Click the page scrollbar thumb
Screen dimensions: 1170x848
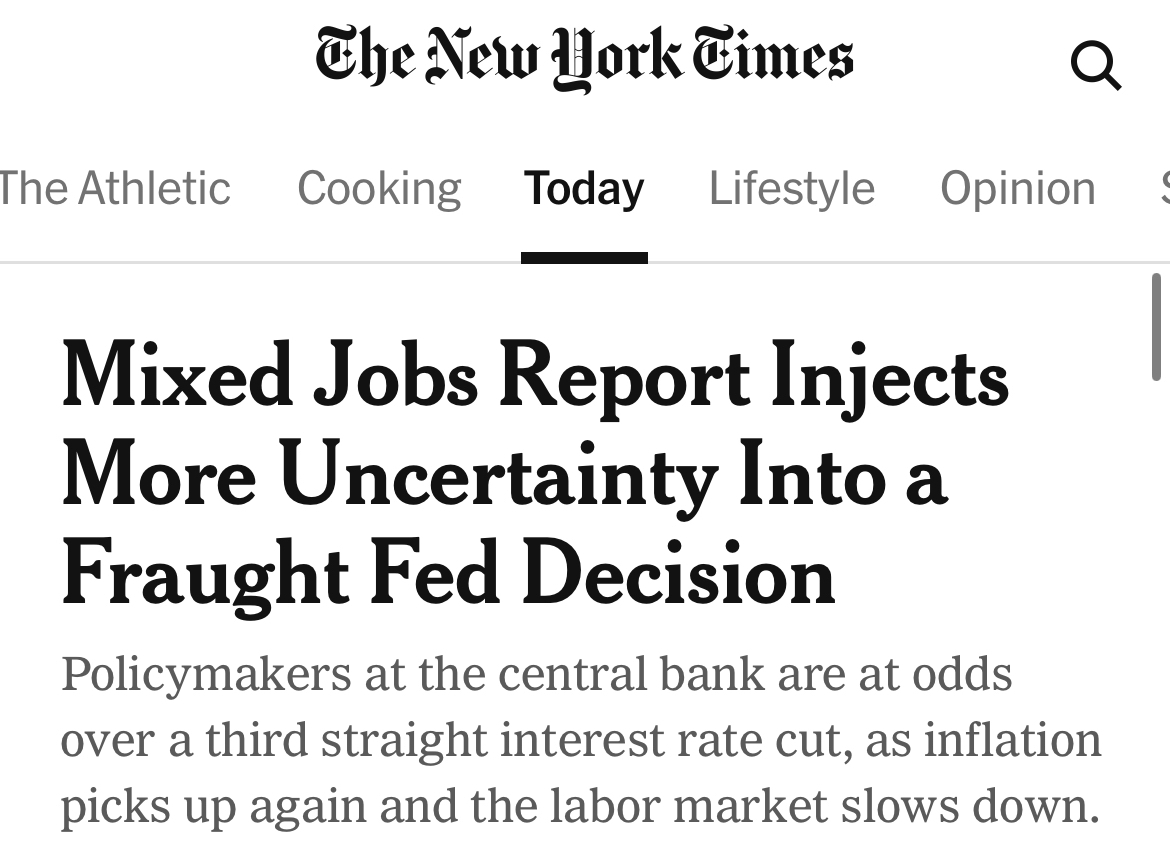pos(1158,326)
